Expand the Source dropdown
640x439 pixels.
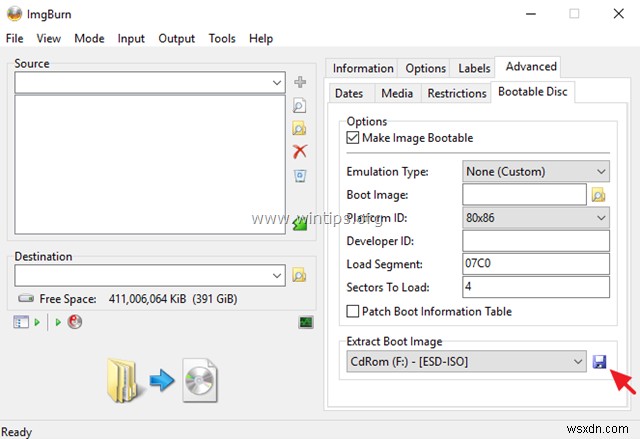coord(277,83)
